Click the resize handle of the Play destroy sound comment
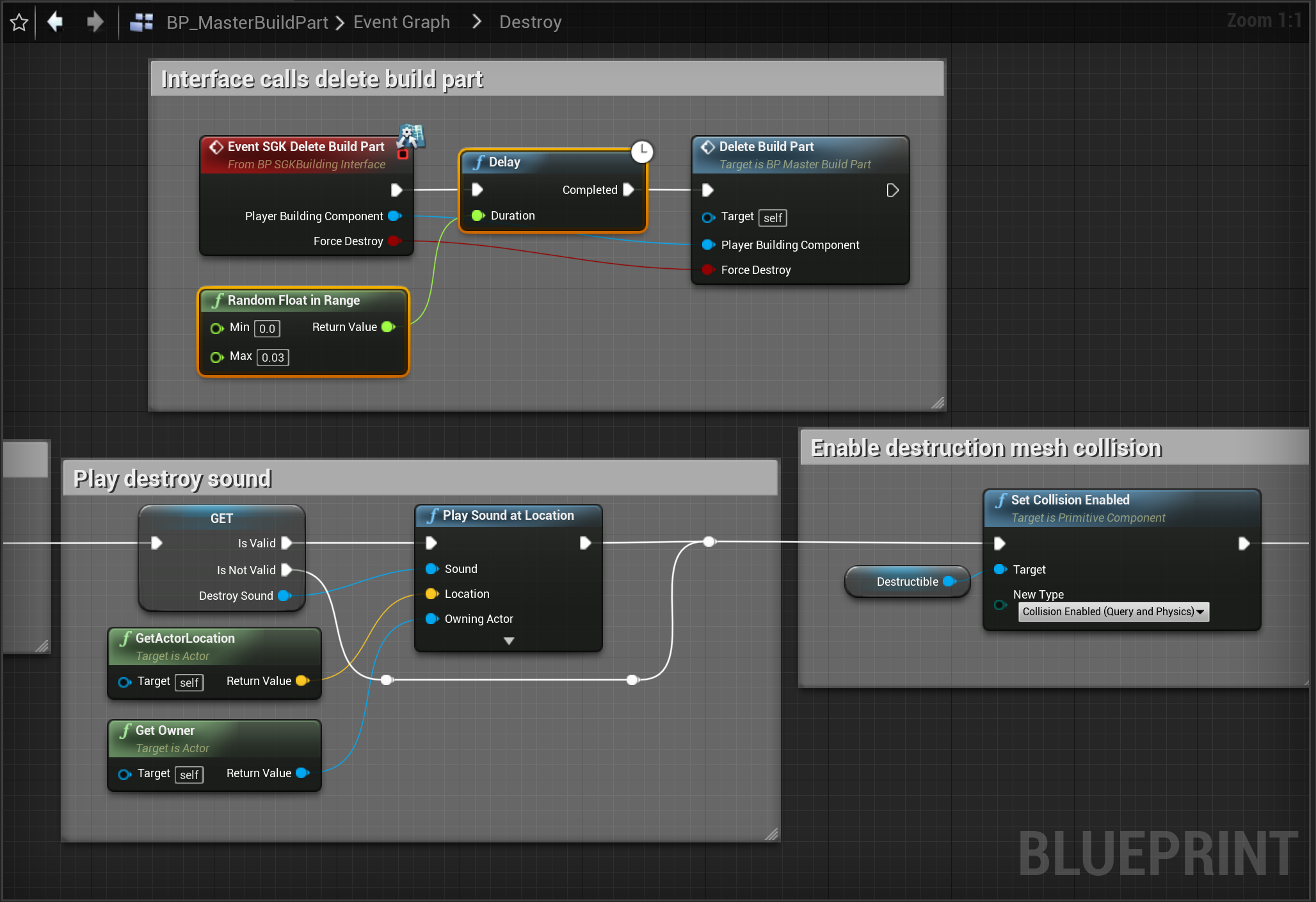 click(x=771, y=834)
